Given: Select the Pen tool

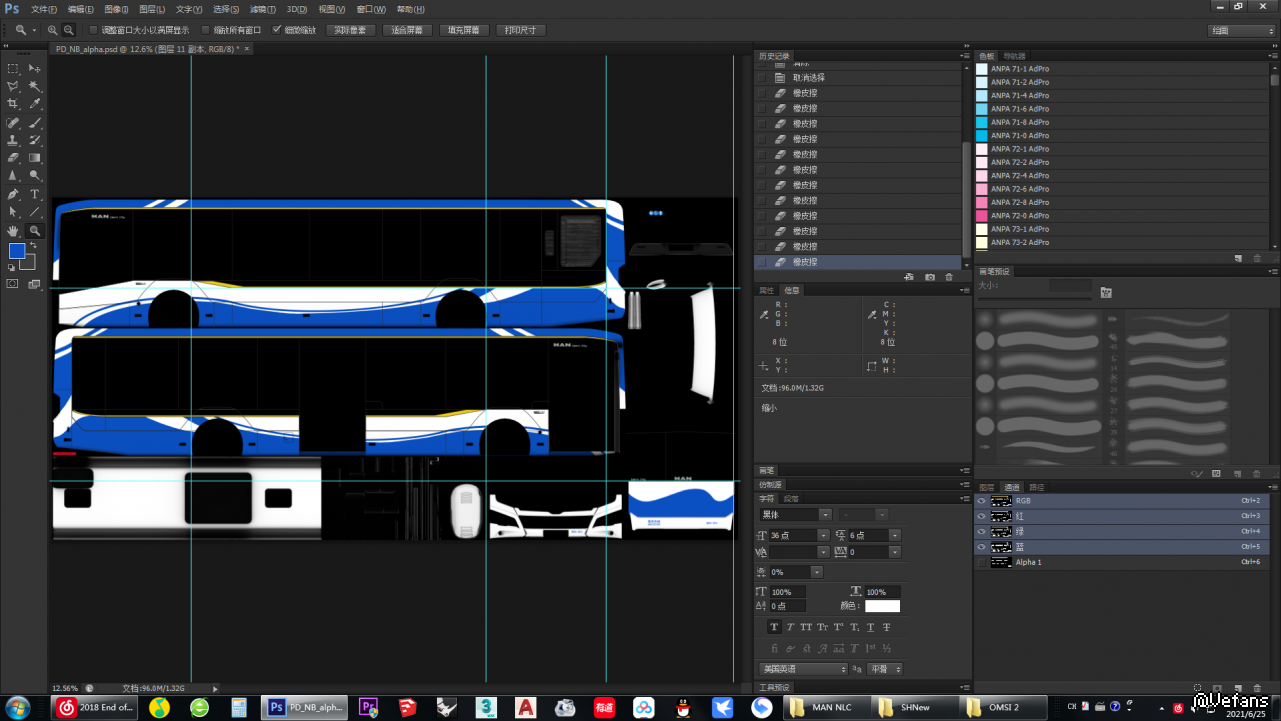Looking at the screenshot, I should [x=13, y=194].
